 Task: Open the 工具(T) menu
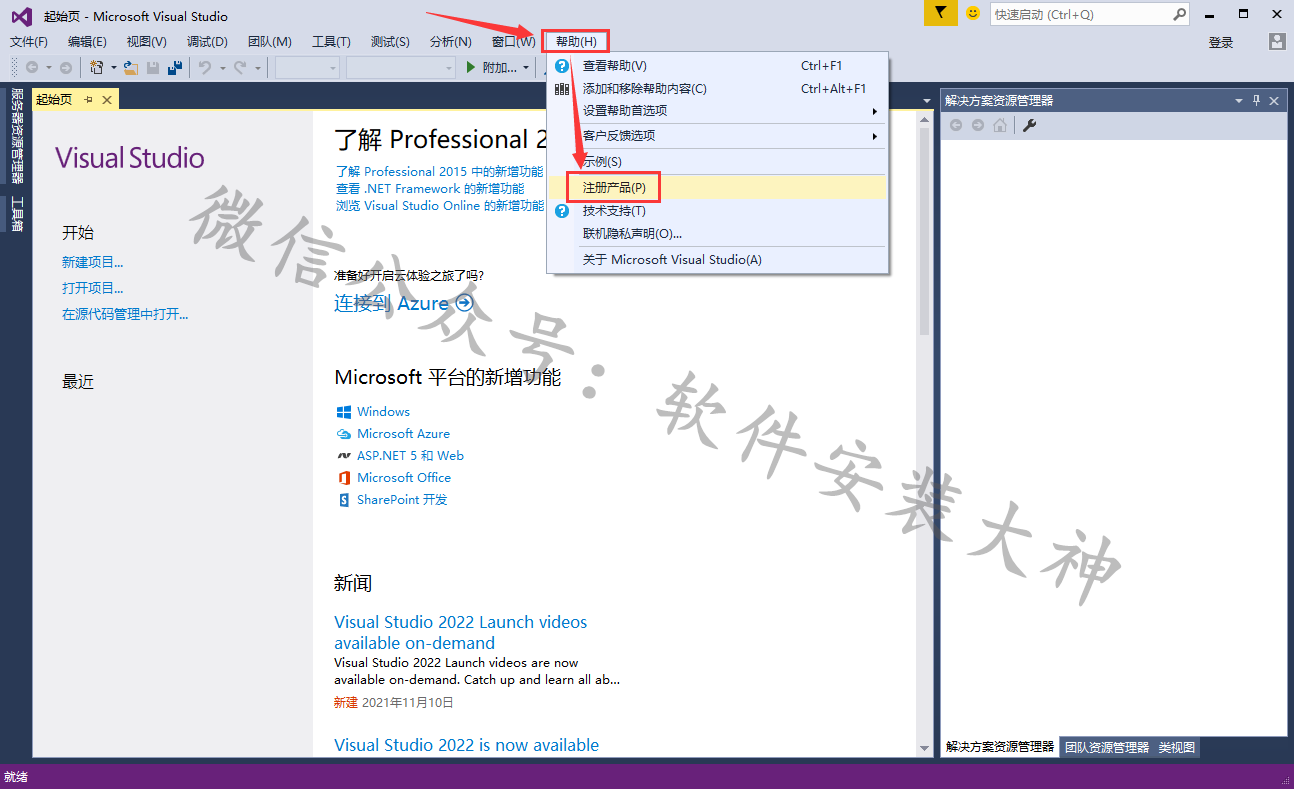click(331, 42)
